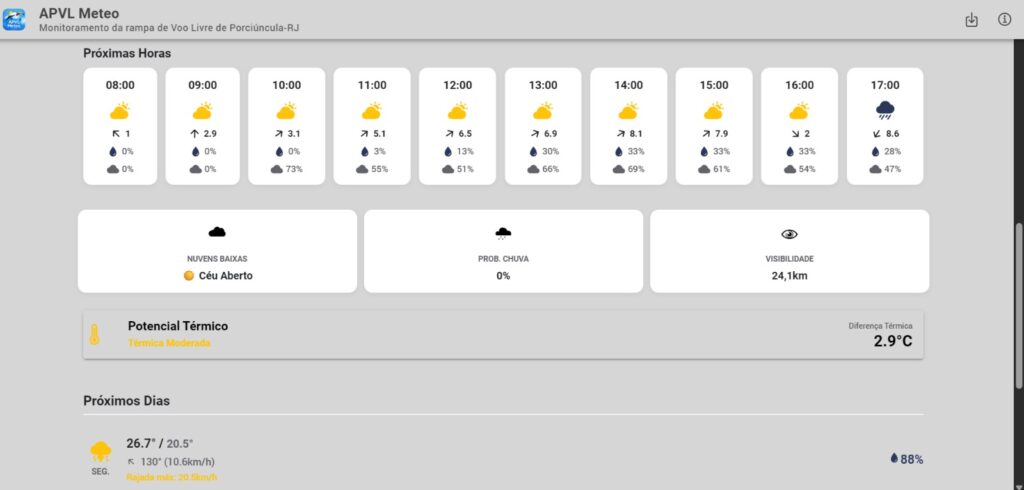Open the 15:00 hourly forecast card

pos(714,126)
